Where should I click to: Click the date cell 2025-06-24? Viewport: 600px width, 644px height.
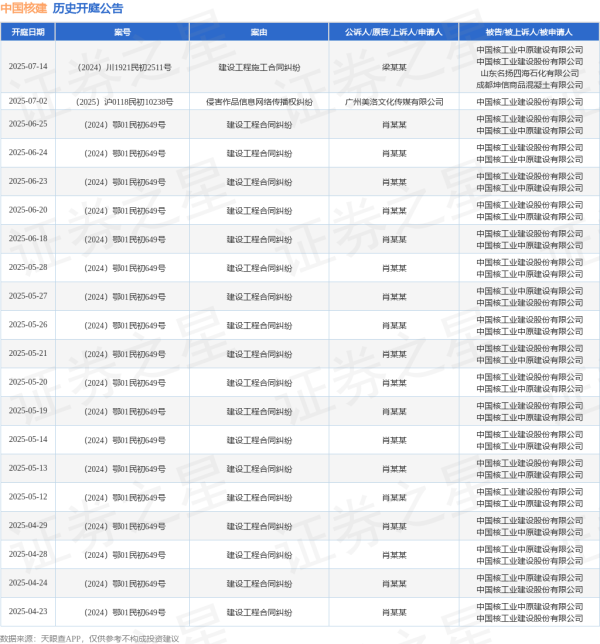click(28, 153)
